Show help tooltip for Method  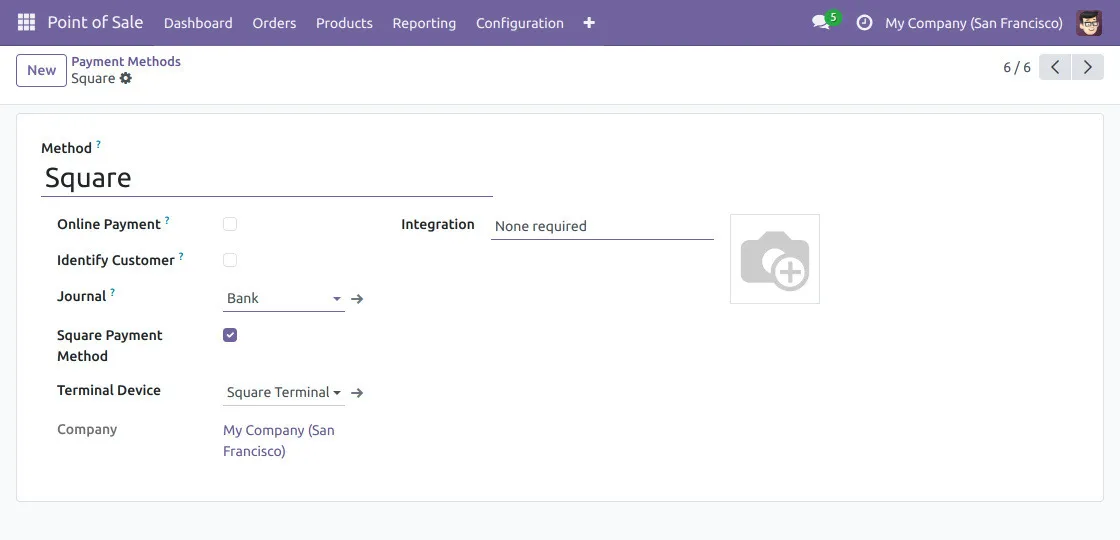coord(99,144)
